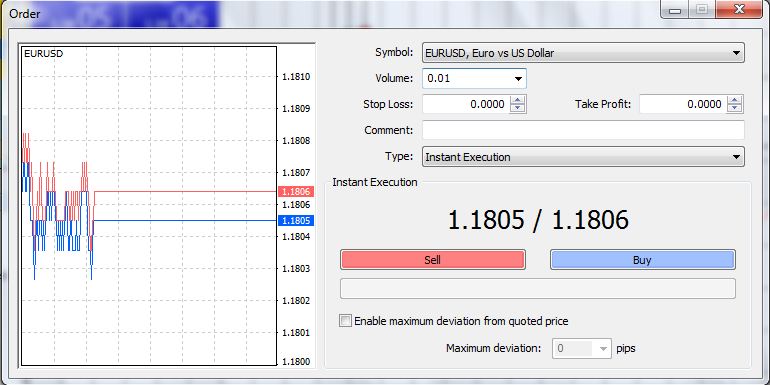The image size is (770, 385).
Task: Maximize the Order window
Action: click(x=702, y=9)
